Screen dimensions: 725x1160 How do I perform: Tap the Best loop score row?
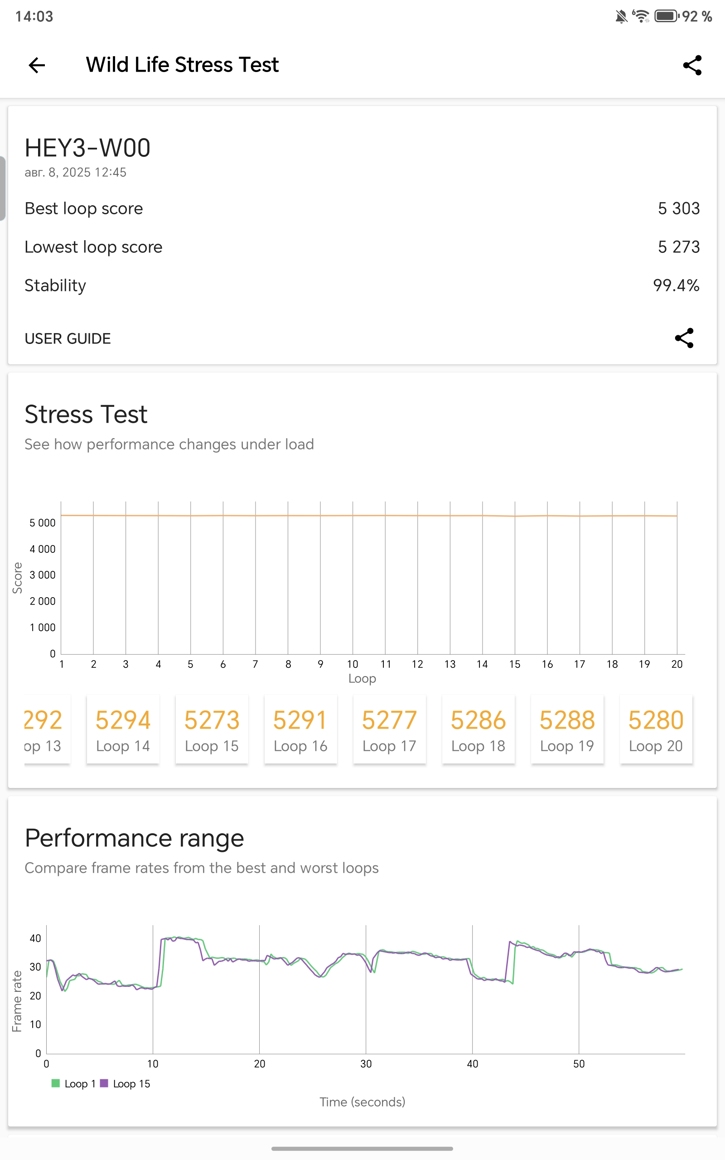(x=362, y=208)
